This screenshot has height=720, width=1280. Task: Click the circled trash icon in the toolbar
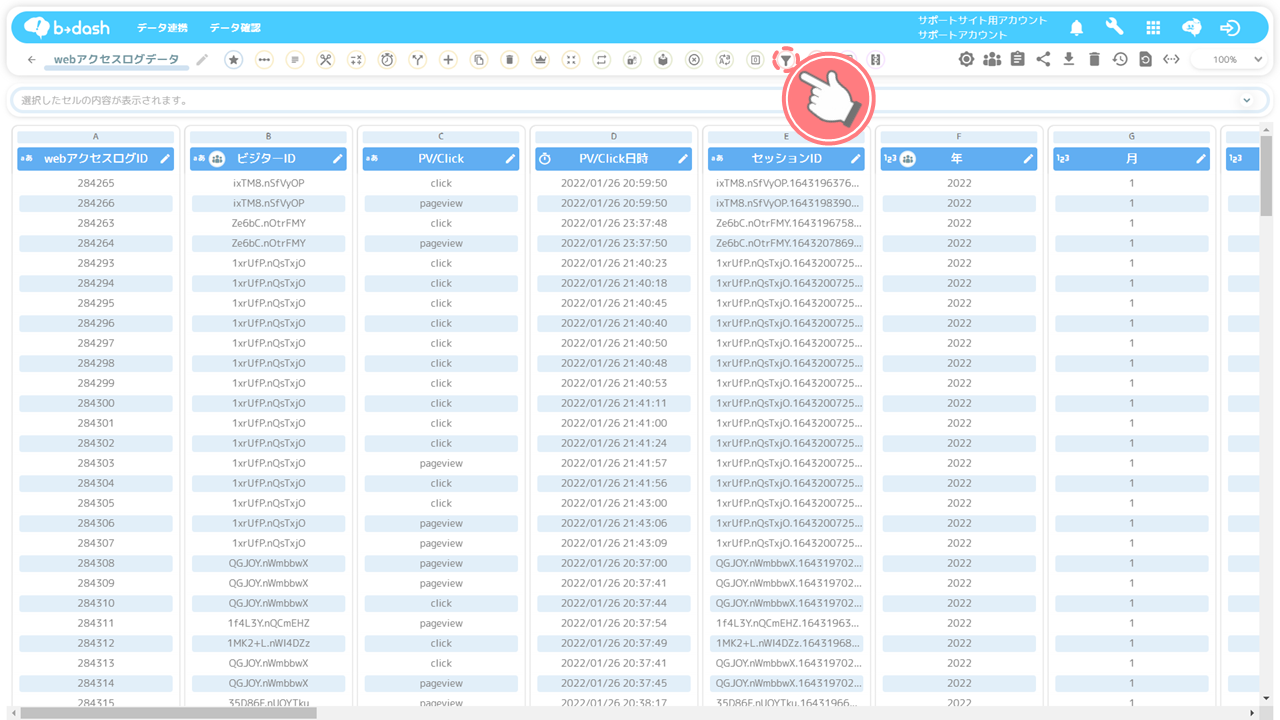point(509,60)
